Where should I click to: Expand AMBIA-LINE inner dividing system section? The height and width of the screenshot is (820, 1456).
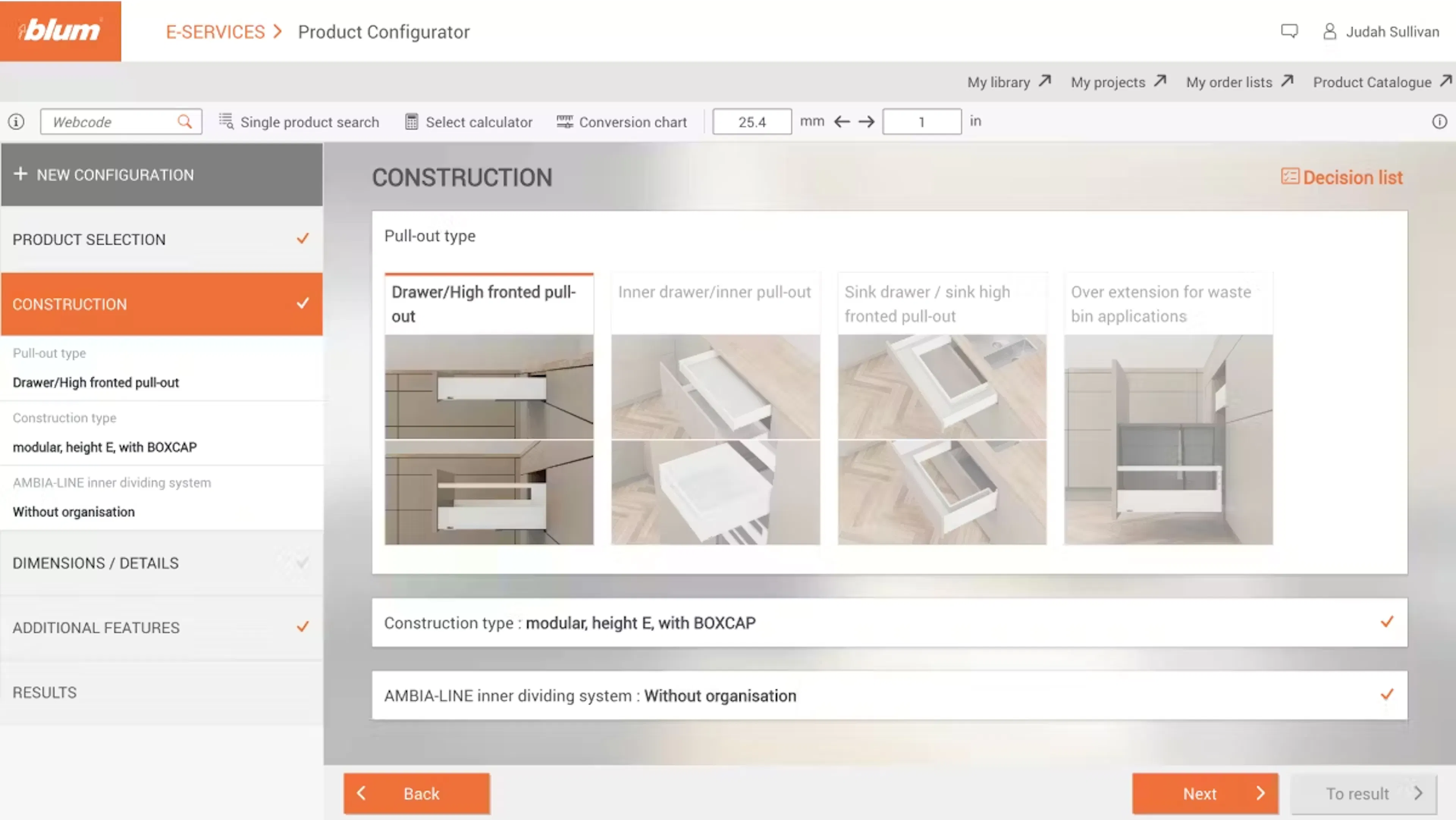click(x=888, y=695)
